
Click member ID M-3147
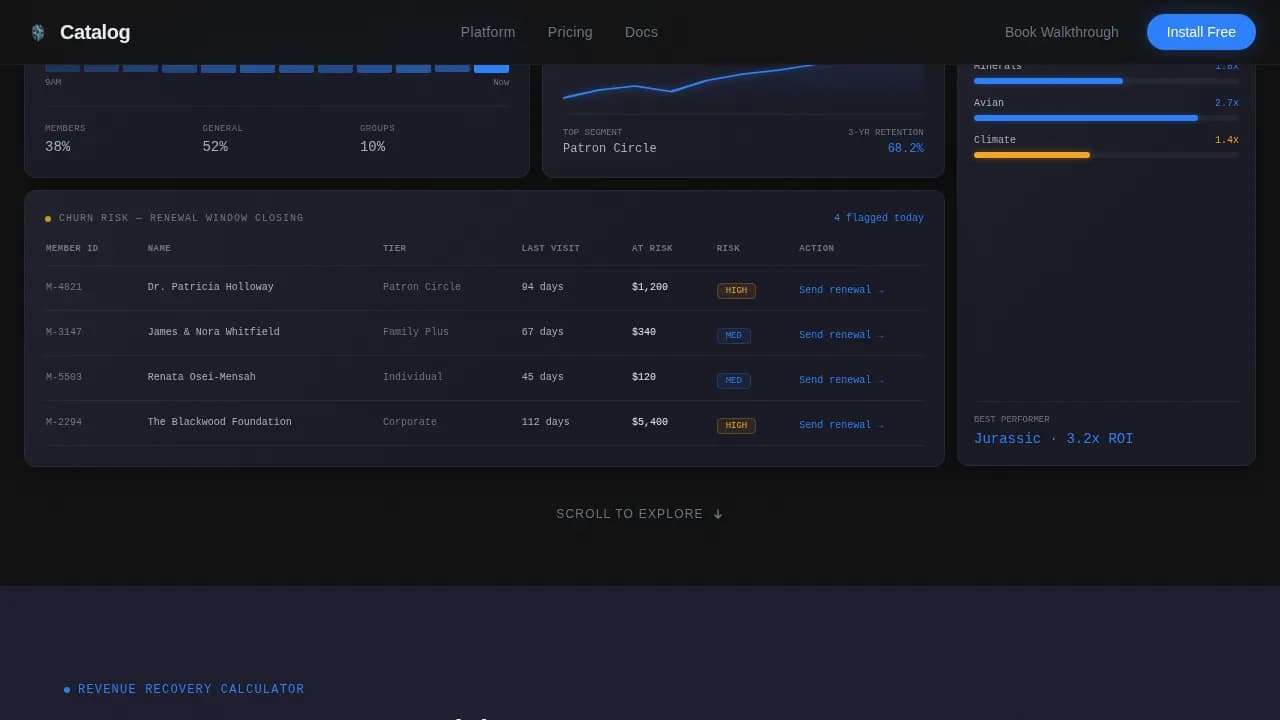click(64, 332)
